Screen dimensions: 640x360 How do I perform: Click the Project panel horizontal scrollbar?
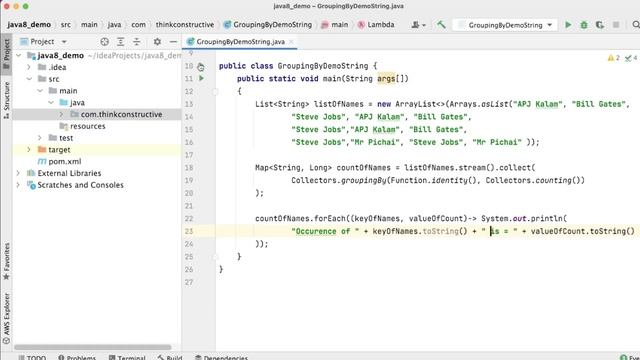[x=93, y=347]
